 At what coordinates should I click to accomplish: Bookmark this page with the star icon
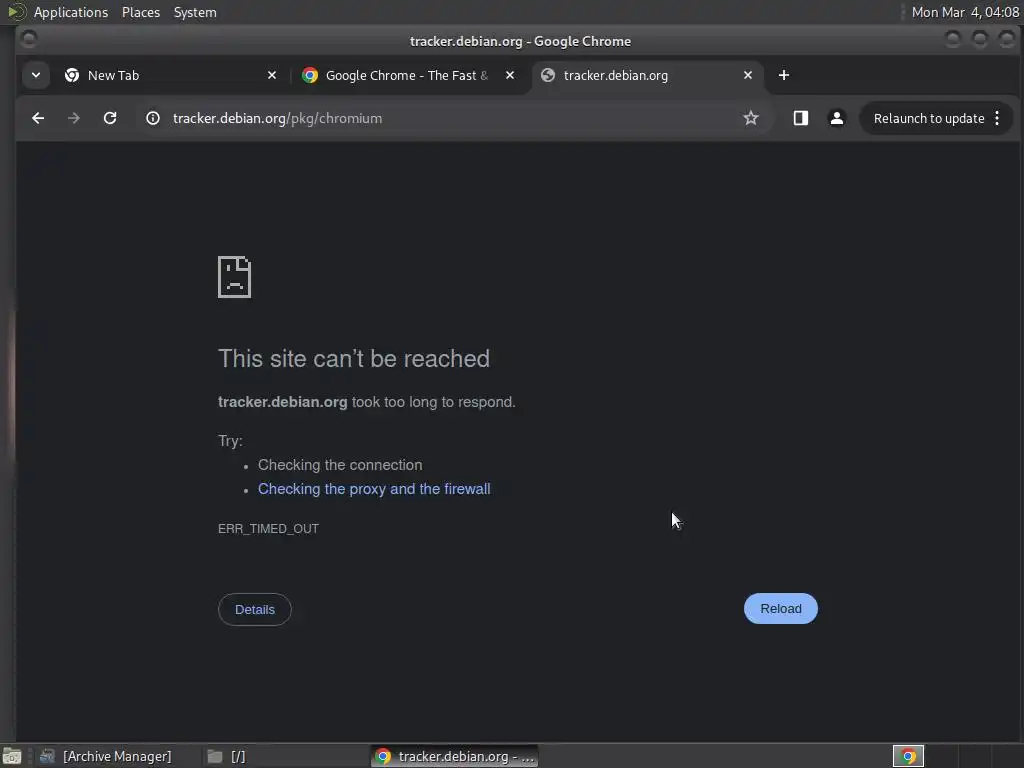click(751, 118)
